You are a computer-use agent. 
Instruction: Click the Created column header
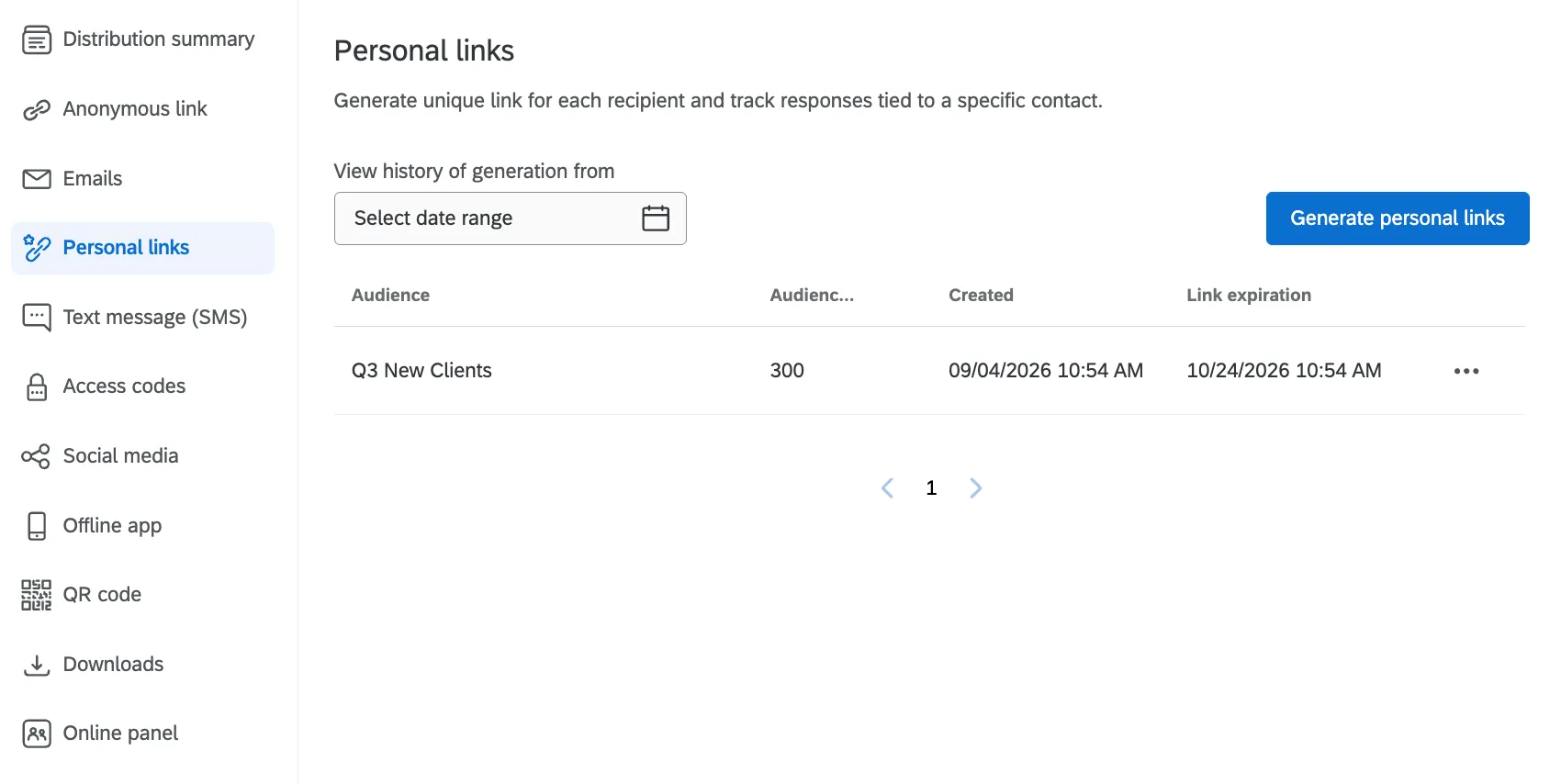(981, 296)
